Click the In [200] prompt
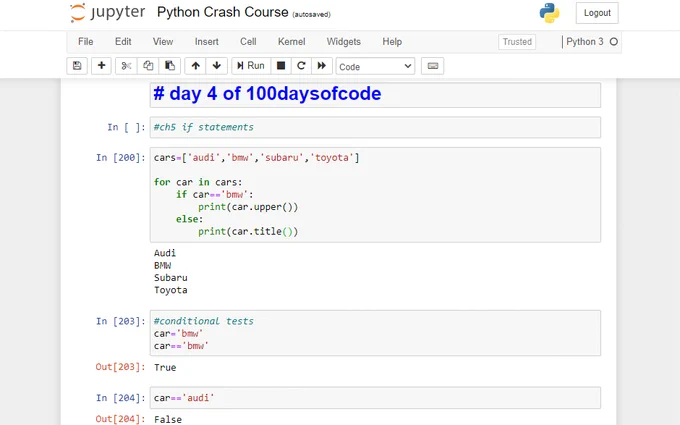680x425 pixels. (121, 157)
